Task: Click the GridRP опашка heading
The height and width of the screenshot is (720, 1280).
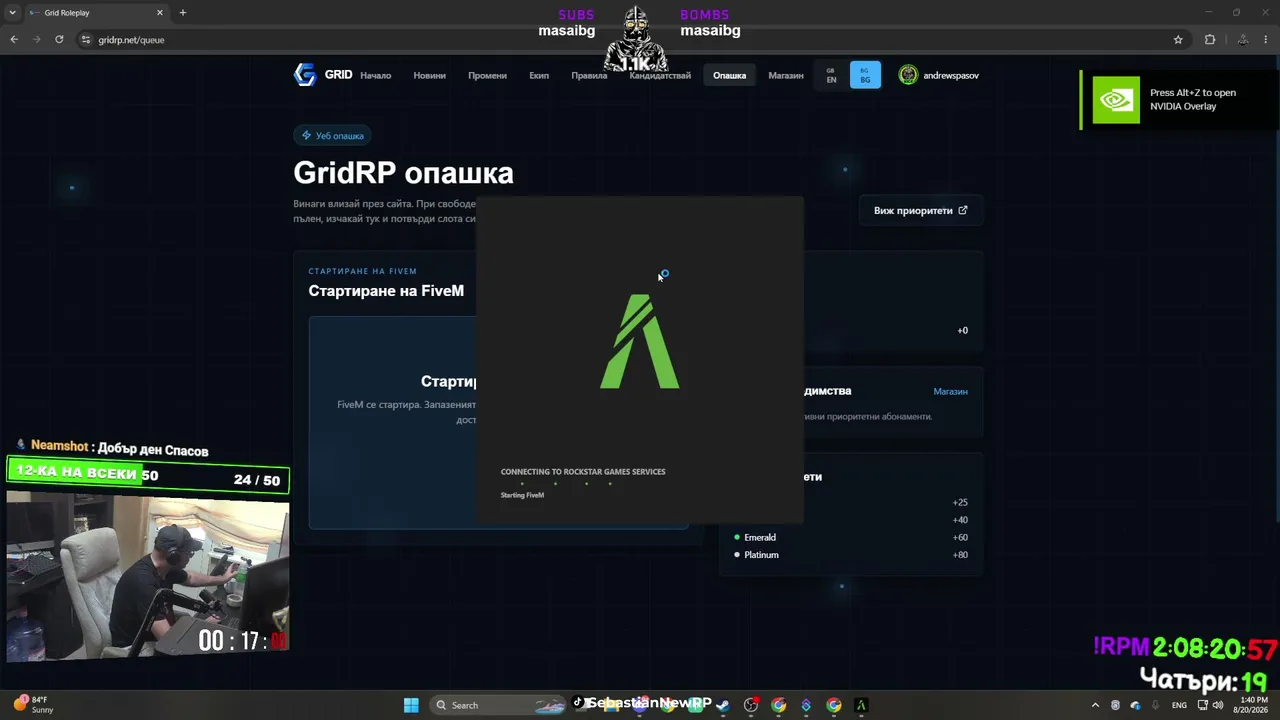Action: [403, 173]
